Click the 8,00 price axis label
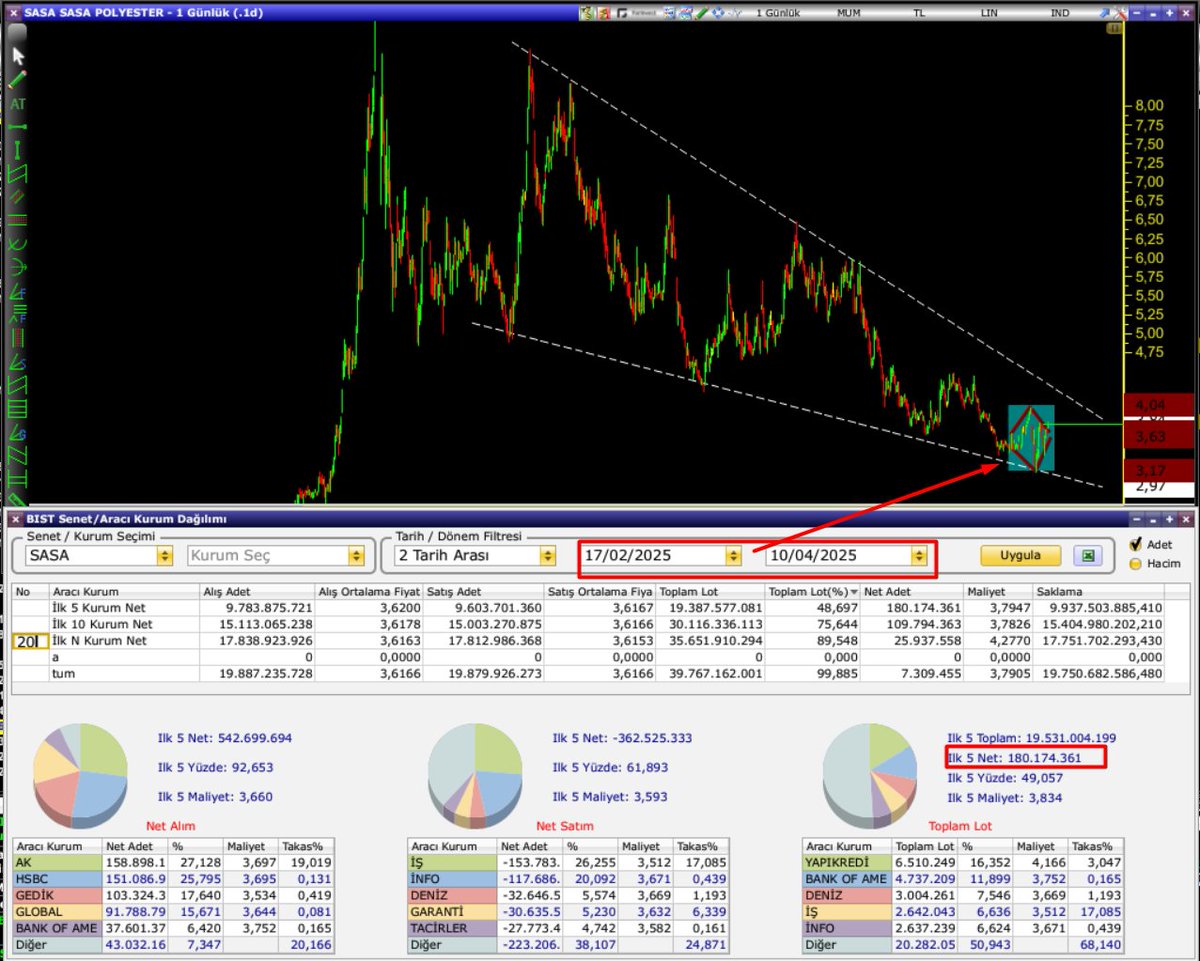Viewport: 1200px width, 961px height. (1148, 105)
